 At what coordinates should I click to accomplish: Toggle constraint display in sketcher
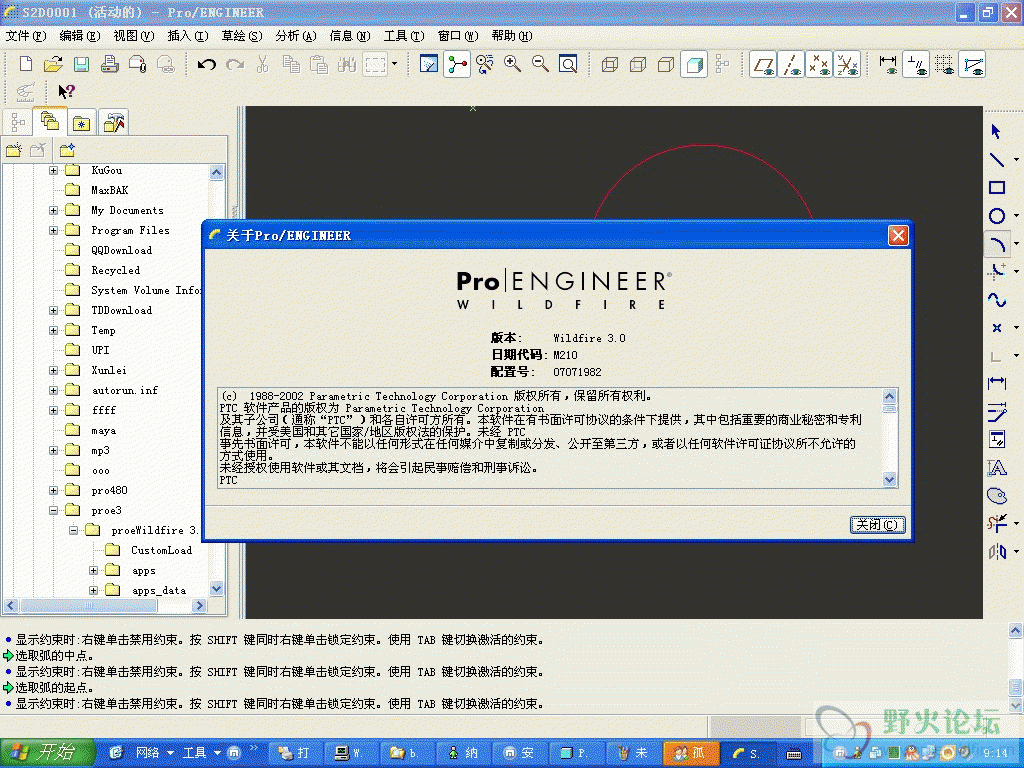click(x=916, y=64)
